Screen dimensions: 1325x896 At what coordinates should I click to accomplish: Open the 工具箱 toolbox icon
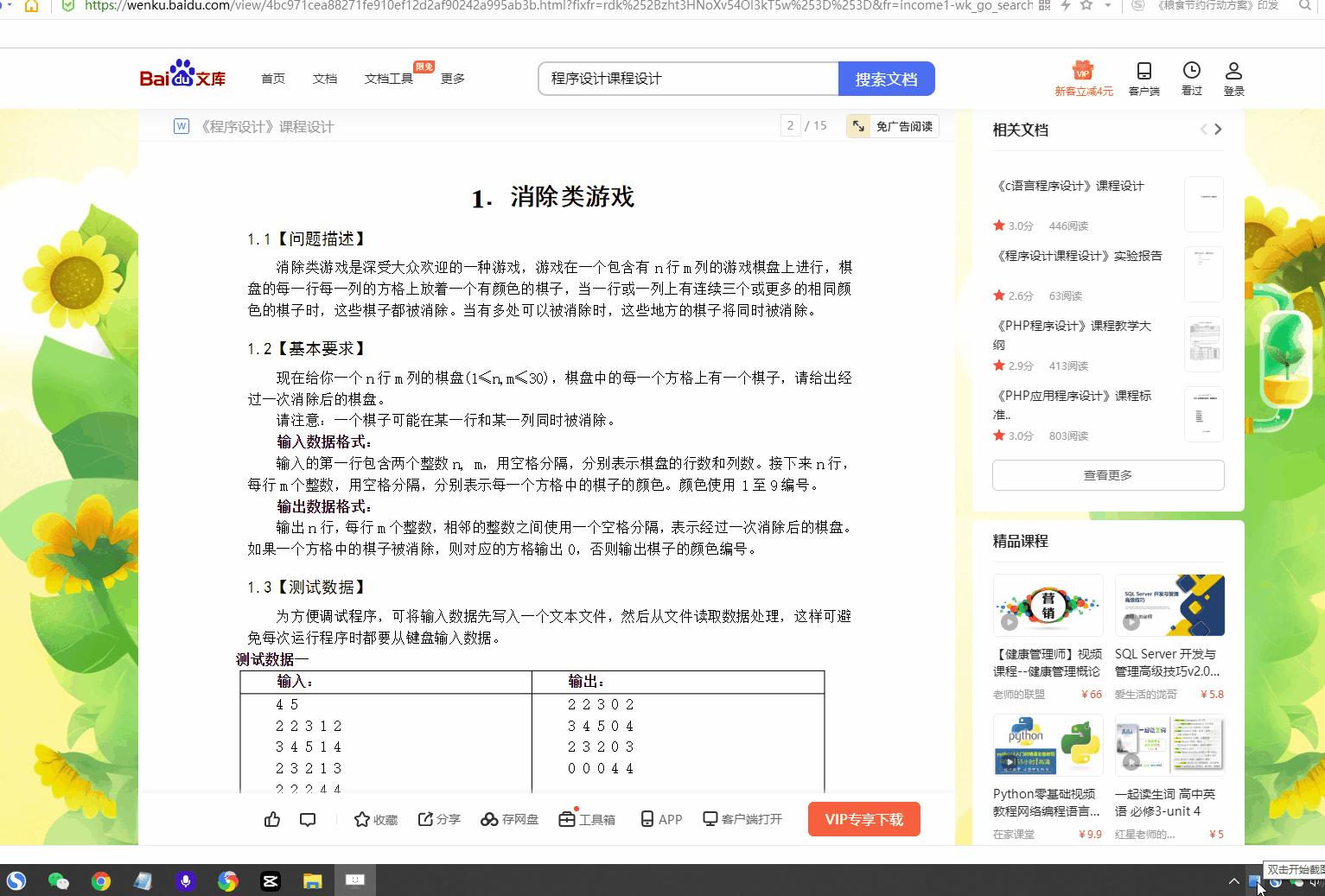pos(587,818)
